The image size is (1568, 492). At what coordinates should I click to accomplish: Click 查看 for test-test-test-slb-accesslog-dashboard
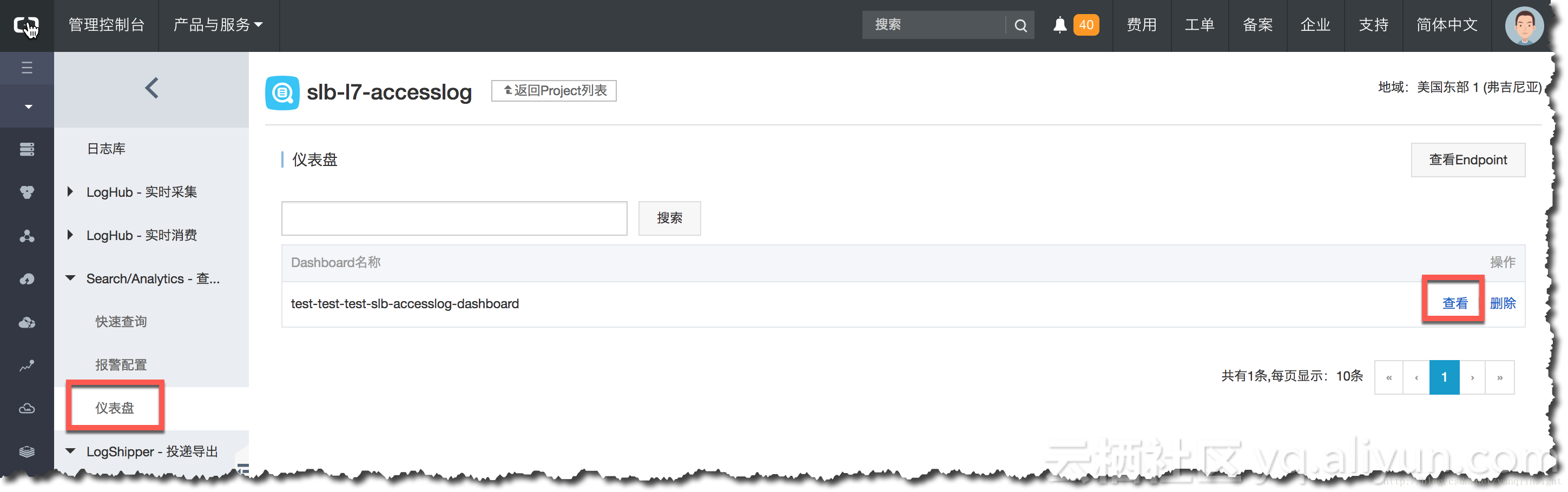coord(1454,303)
